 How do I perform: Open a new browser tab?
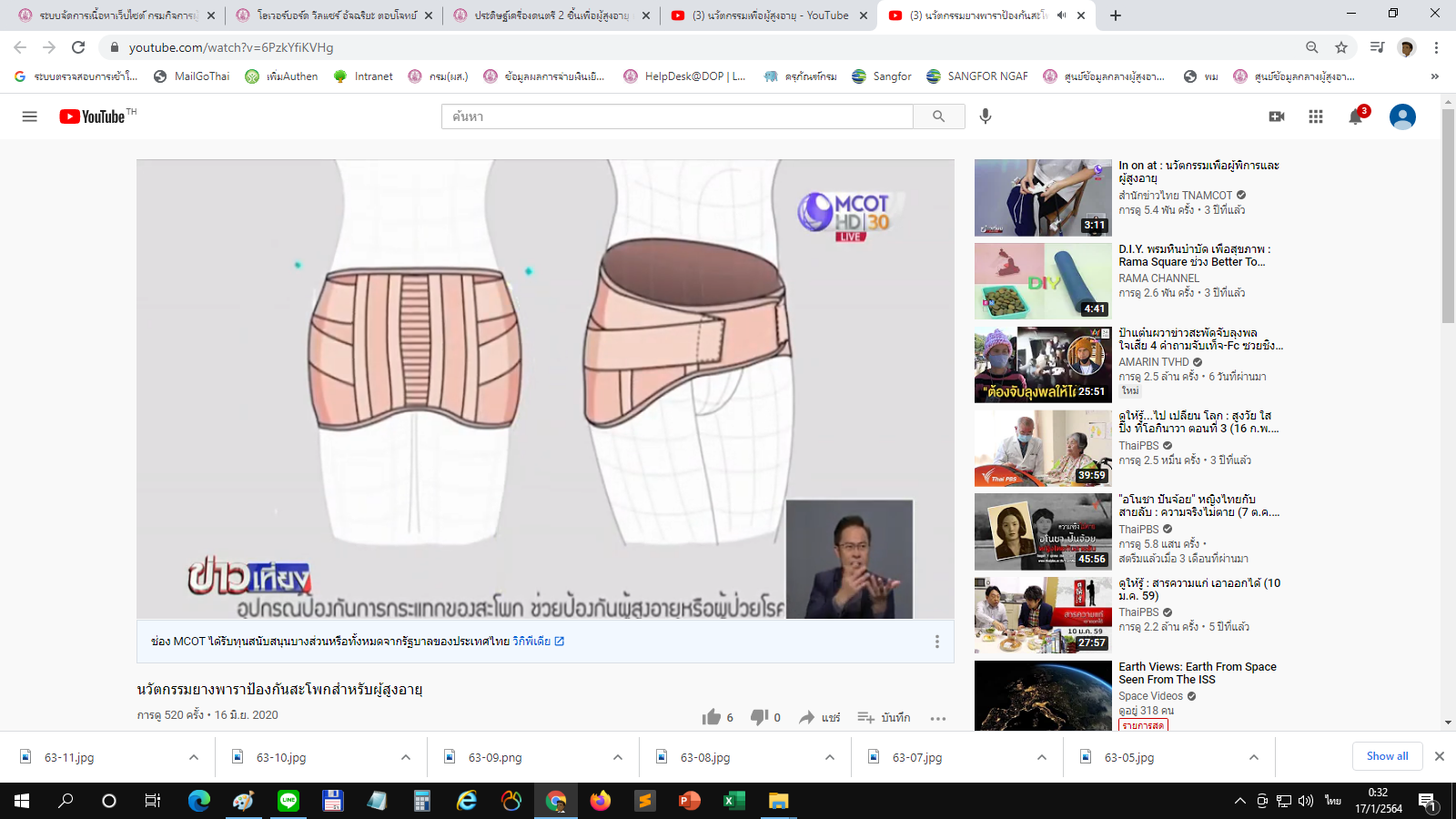pos(1116,15)
